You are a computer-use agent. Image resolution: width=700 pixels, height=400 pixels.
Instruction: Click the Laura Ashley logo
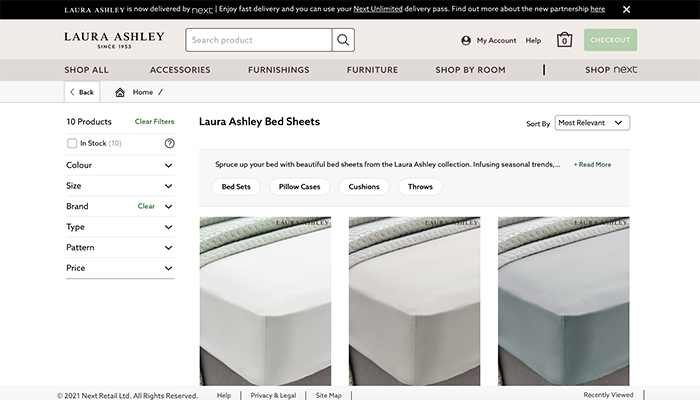pos(114,40)
